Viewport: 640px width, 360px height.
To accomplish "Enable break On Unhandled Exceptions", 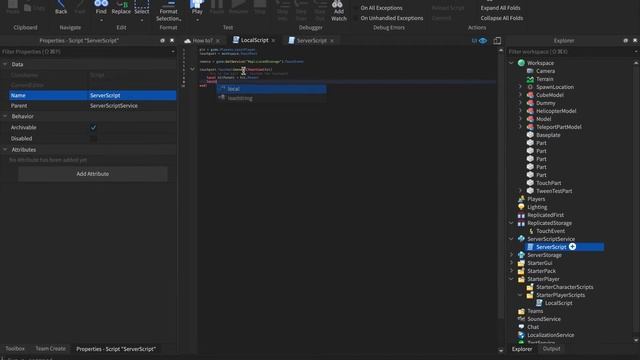I will [392, 18].
